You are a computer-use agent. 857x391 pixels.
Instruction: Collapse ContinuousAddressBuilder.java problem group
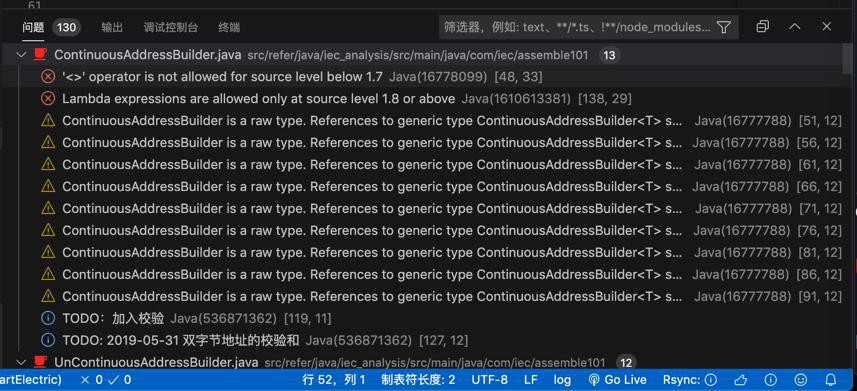tap(21, 55)
